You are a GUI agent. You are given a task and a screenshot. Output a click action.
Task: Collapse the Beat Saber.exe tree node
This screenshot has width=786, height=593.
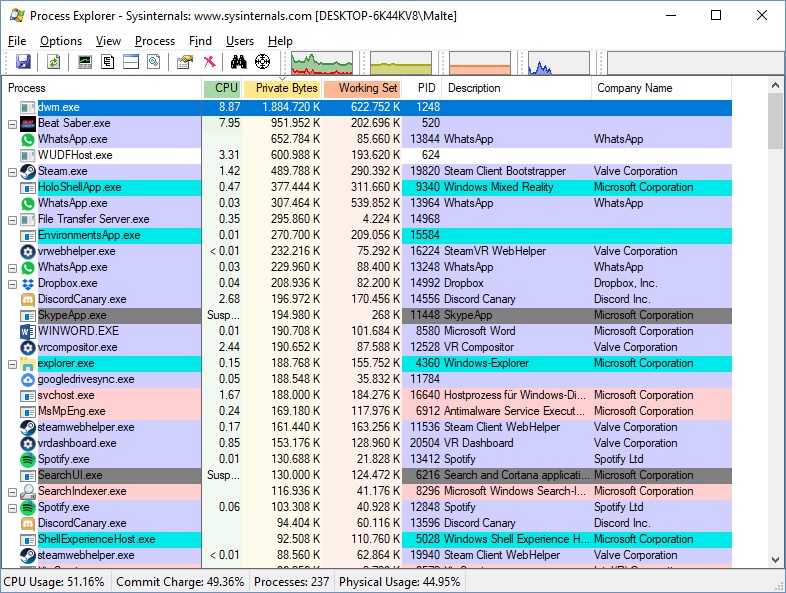(13, 124)
